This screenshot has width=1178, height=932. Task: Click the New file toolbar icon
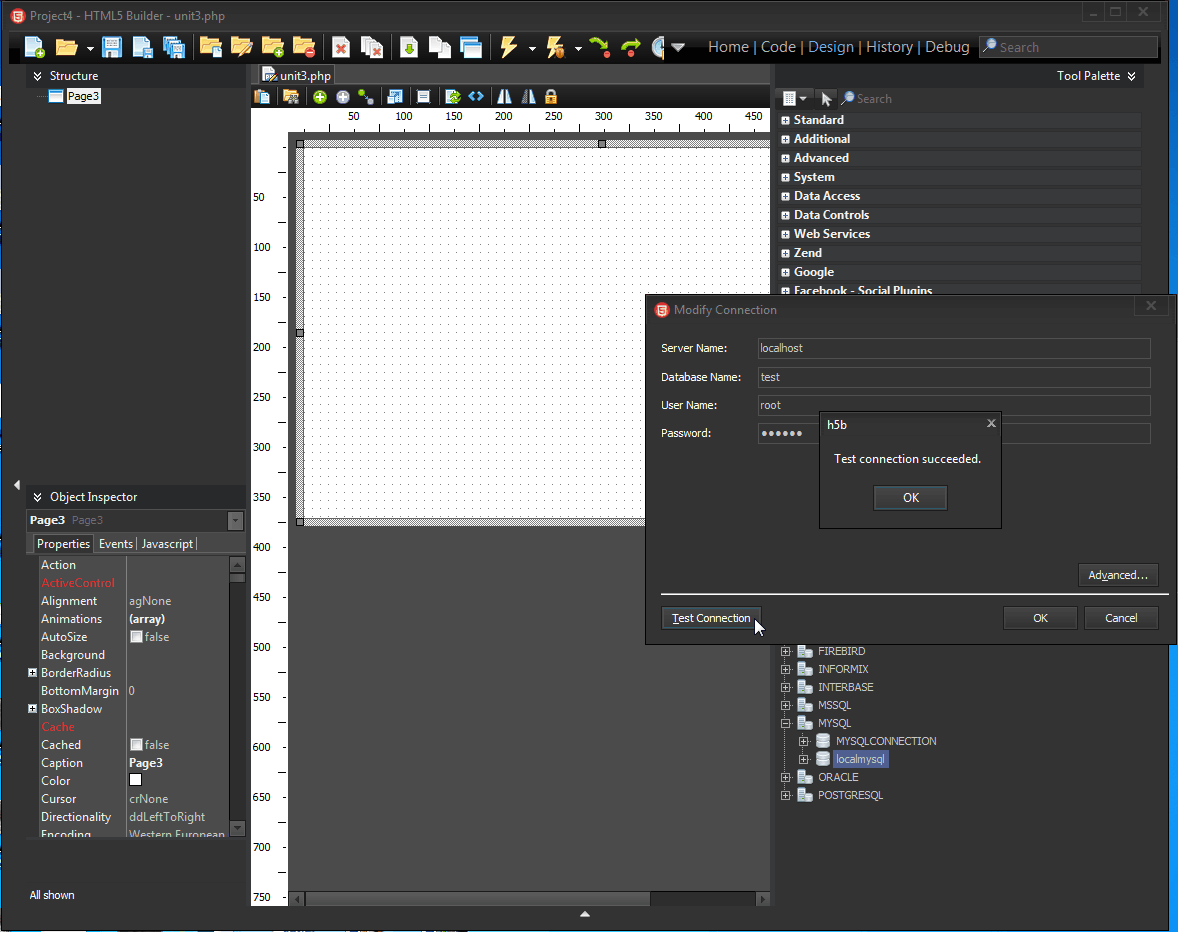[35, 47]
